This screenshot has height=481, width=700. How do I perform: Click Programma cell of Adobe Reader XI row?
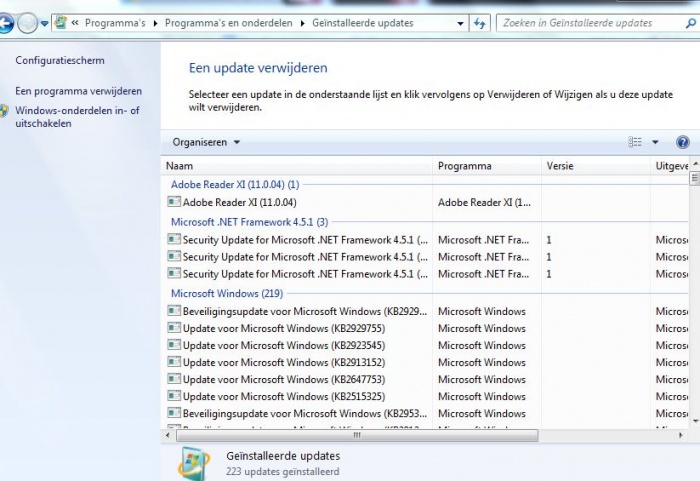[484, 202]
